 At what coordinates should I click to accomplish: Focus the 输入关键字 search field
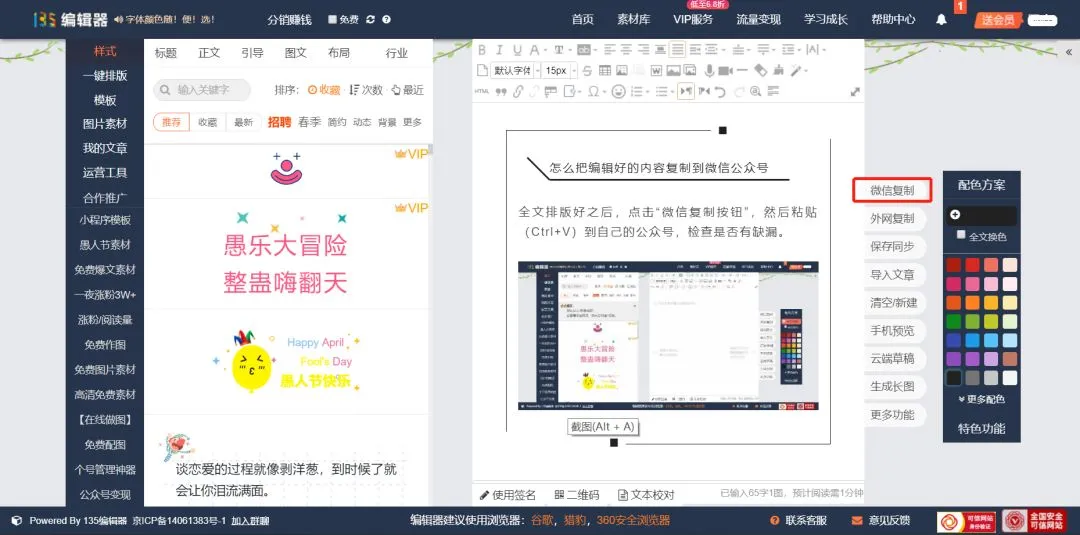point(202,90)
